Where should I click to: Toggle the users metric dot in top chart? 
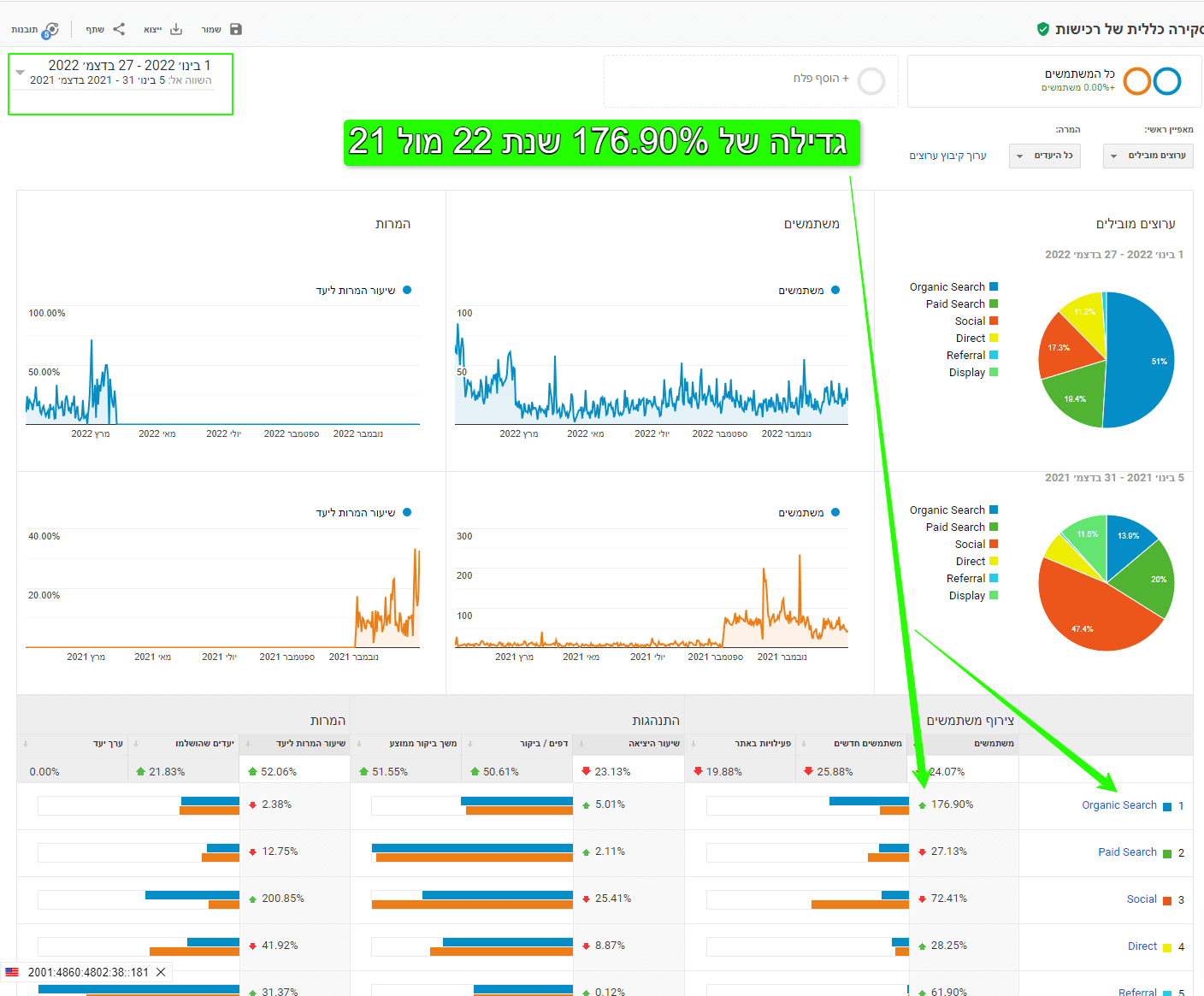(x=835, y=290)
